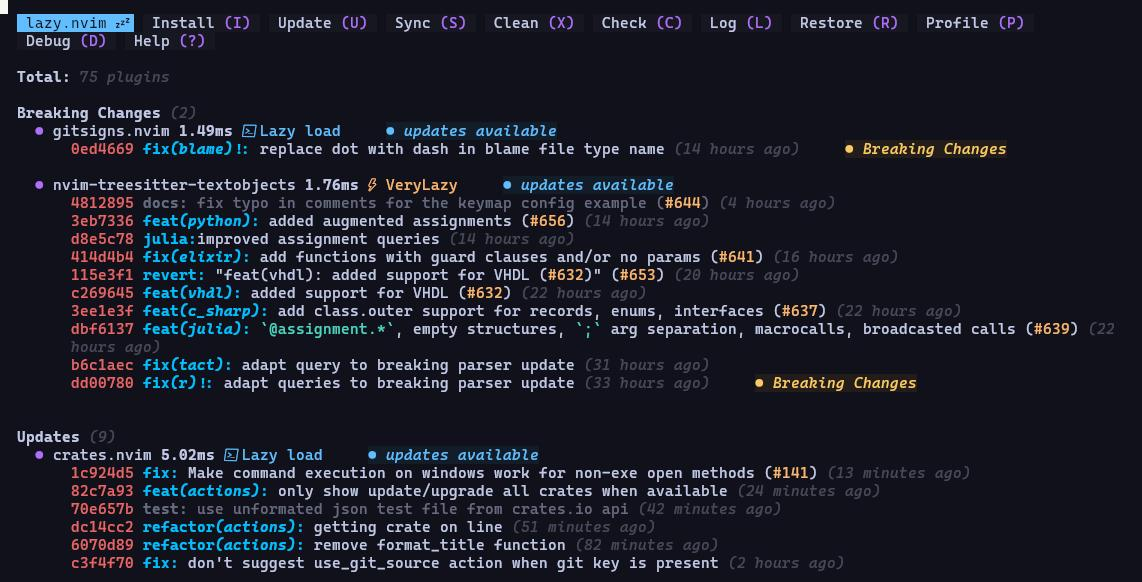Open the Log (L) tab
The height and width of the screenshot is (582, 1142).
741,23
